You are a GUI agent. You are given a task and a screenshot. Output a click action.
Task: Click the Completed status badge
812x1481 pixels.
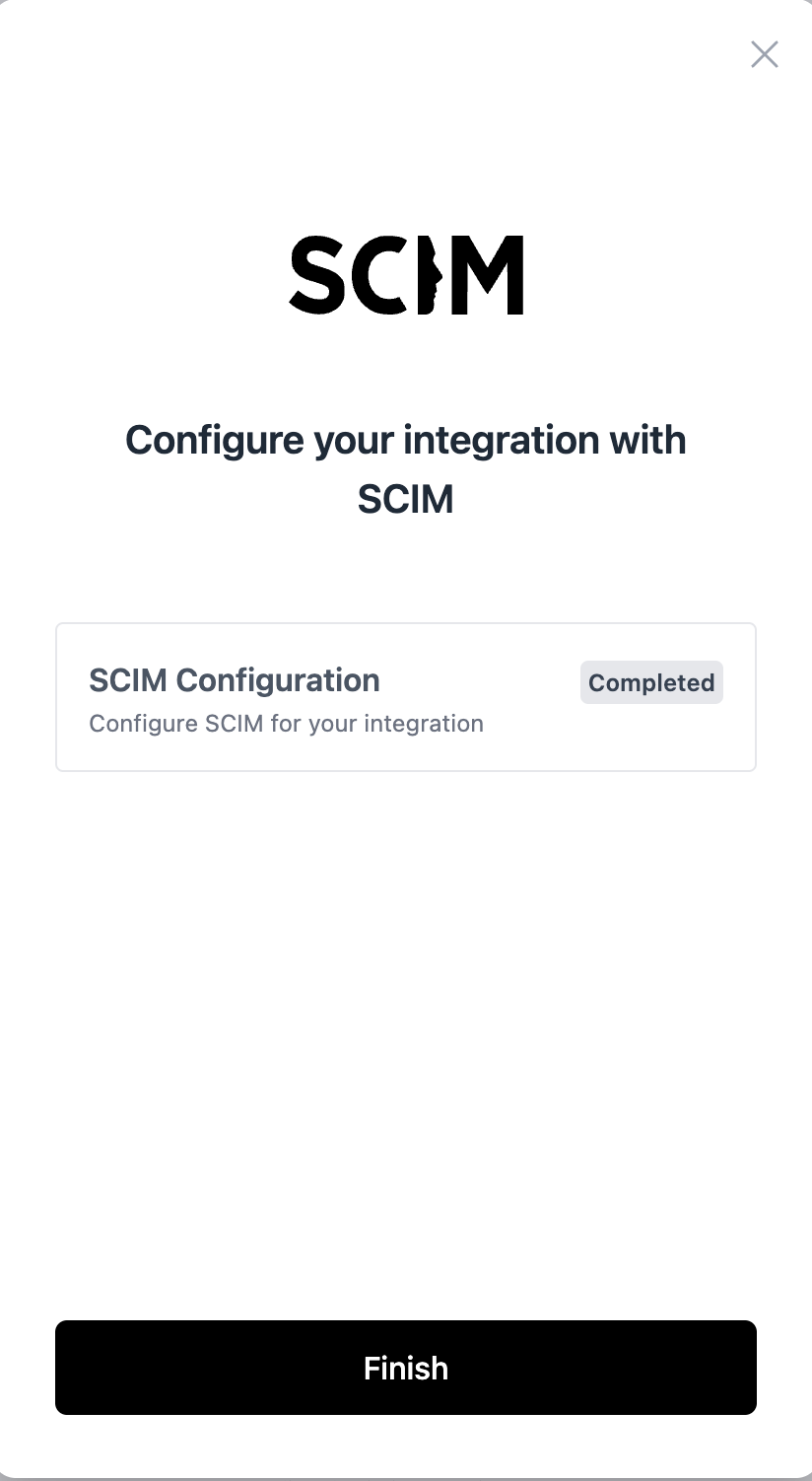pos(651,682)
